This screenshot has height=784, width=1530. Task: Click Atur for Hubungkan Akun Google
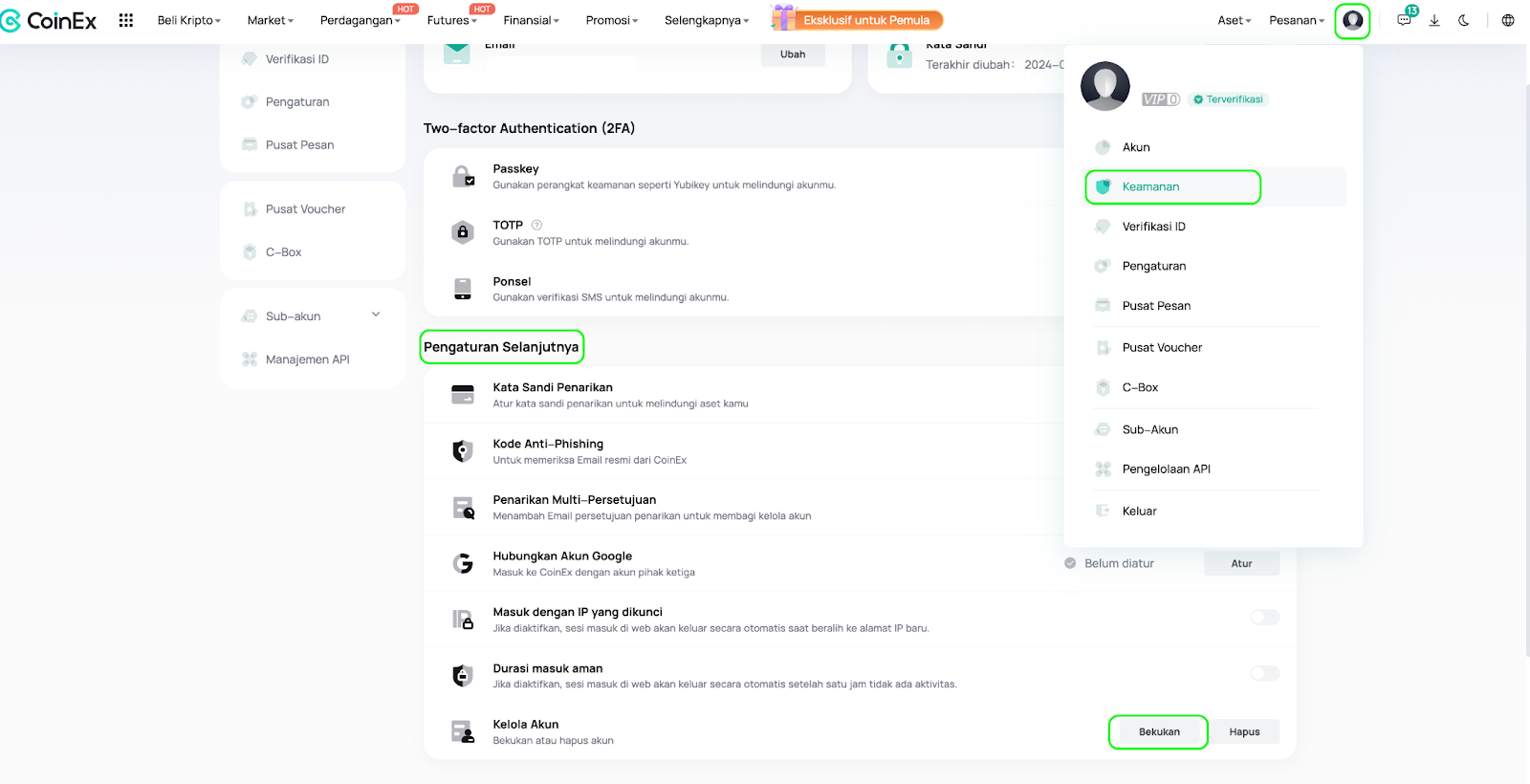1241,564
